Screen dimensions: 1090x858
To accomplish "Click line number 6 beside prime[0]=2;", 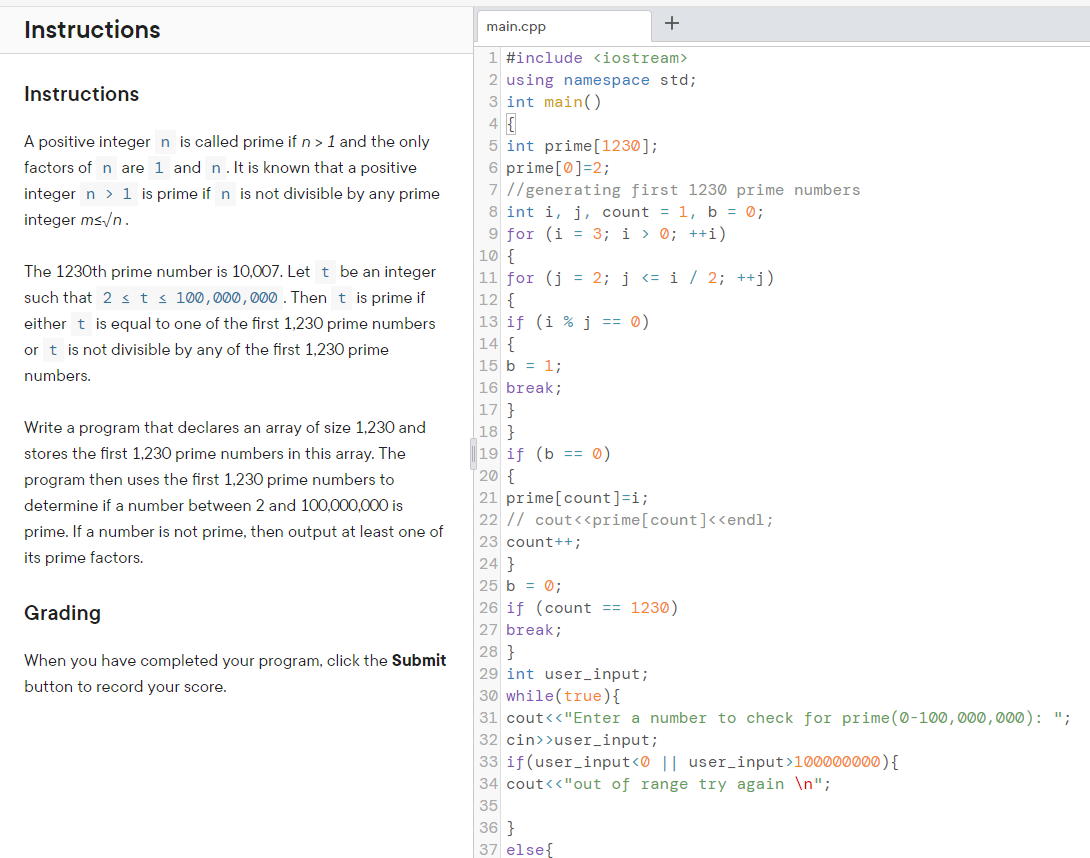I will 489,167.
